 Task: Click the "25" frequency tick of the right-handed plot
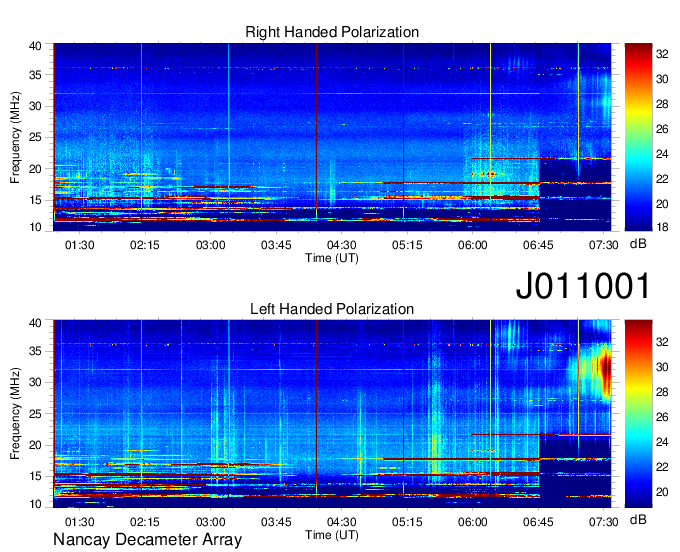[36, 137]
